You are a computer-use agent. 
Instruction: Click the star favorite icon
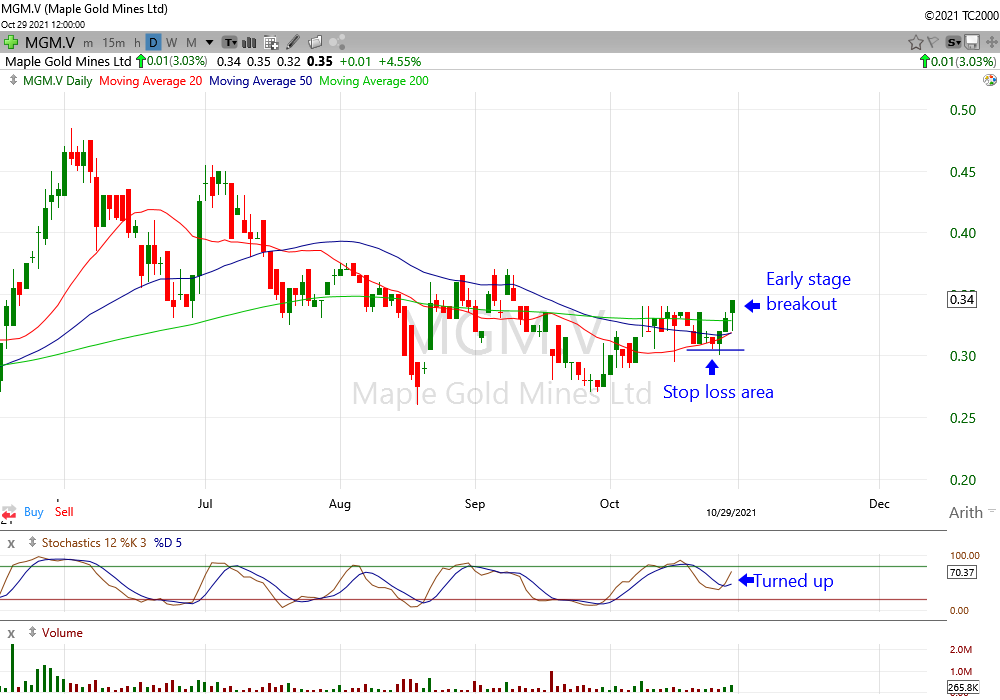(915, 43)
